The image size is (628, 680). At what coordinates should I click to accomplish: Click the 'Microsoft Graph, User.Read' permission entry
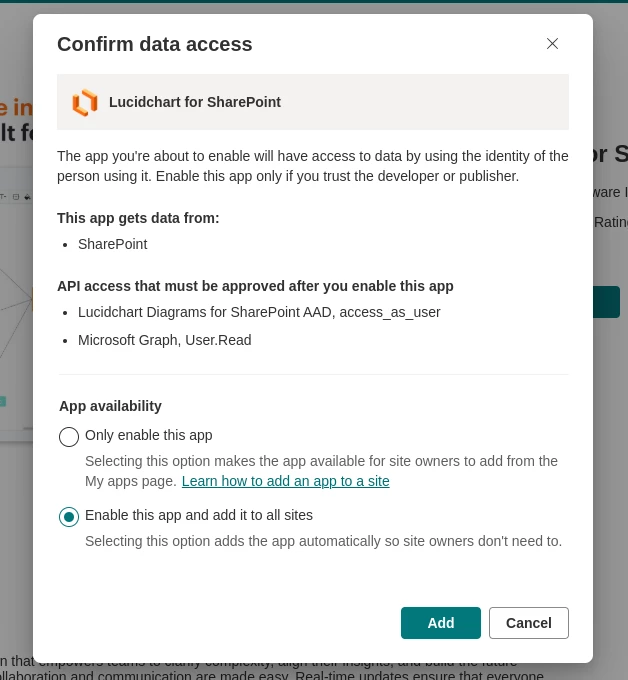tap(164, 340)
